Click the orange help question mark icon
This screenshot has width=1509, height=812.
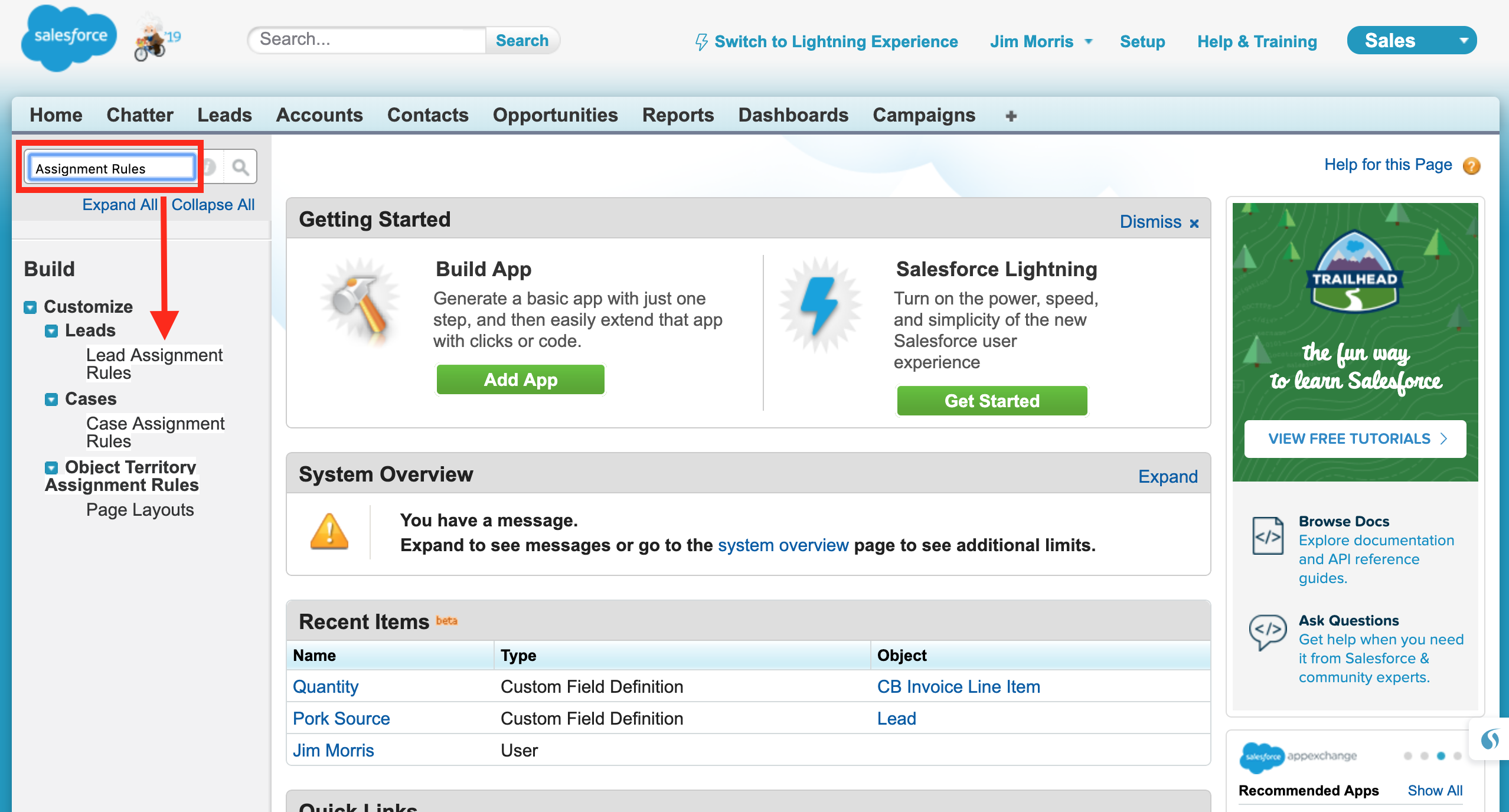(1471, 166)
